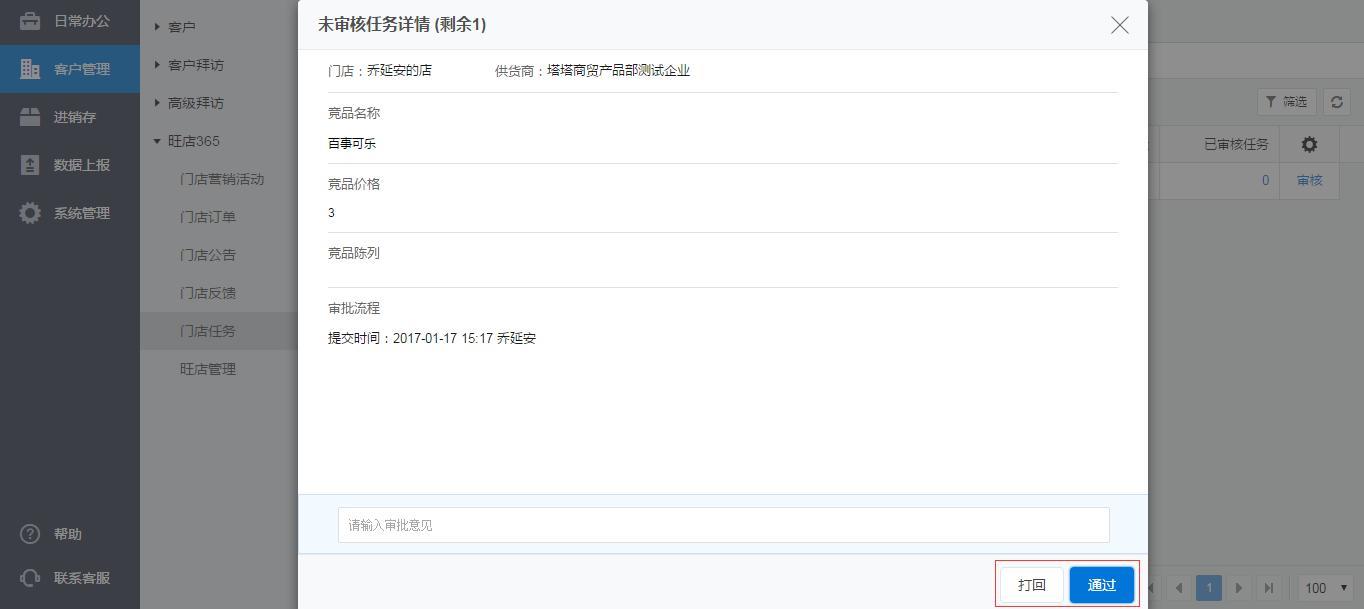The image size is (1364, 609).
Task: Open the 联系客服 headset icon
Action: [x=30, y=578]
